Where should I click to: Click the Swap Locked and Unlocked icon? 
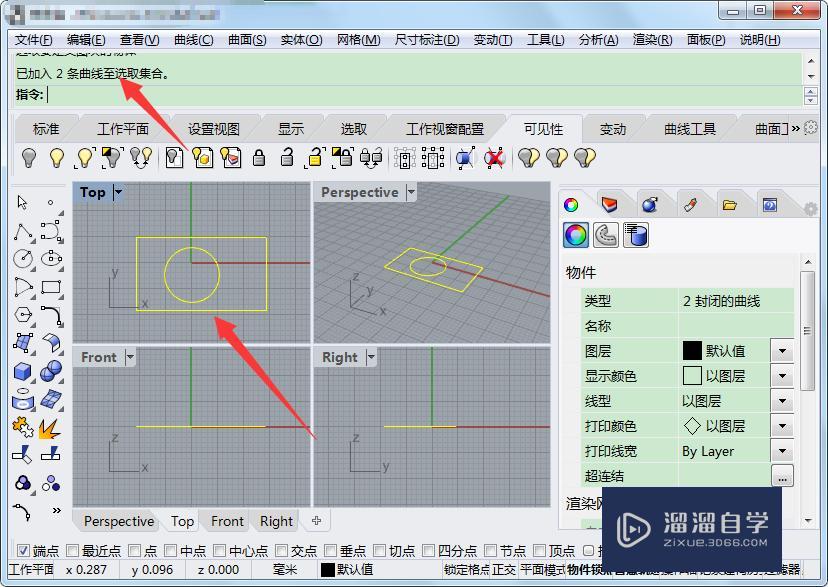tap(371, 157)
